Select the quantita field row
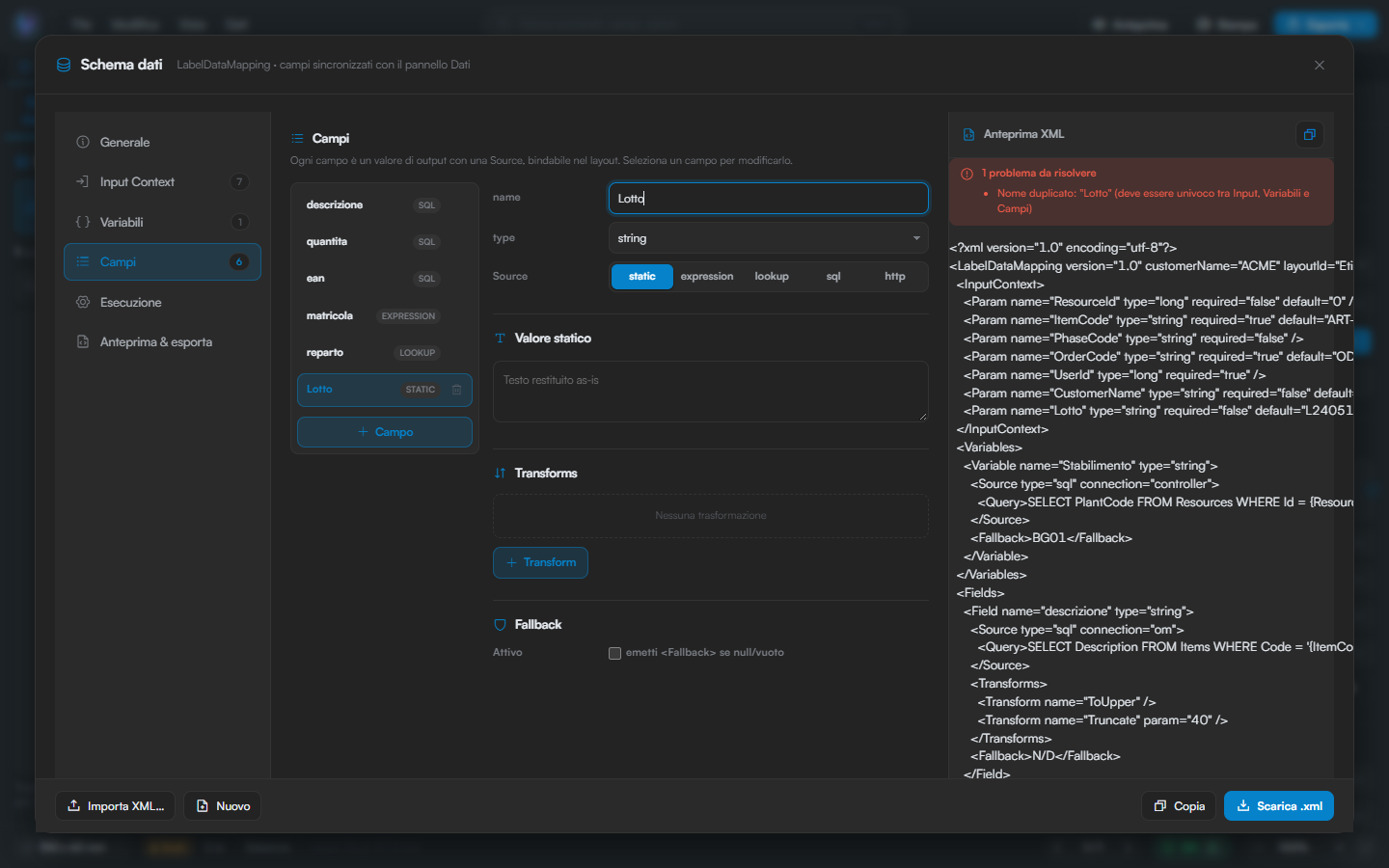This screenshot has height=868, width=1389. pyautogui.click(x=384, y=242)
